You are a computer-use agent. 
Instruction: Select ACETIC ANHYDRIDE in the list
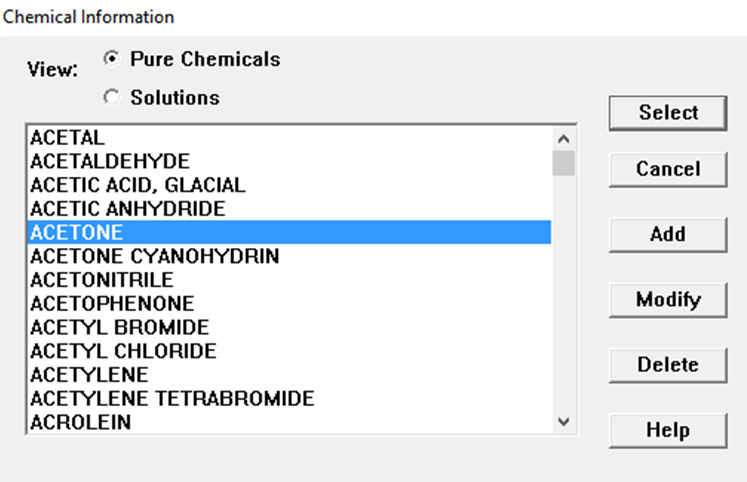click(128, 209)
